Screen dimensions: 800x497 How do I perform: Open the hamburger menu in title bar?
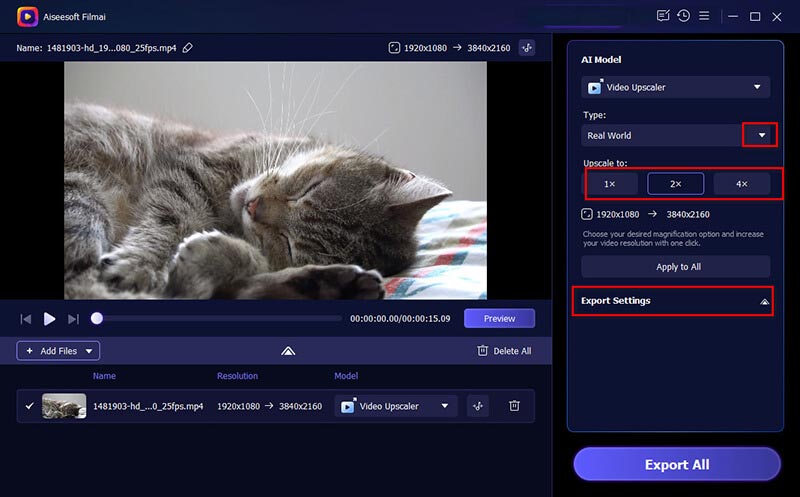(x=704, y=16)
